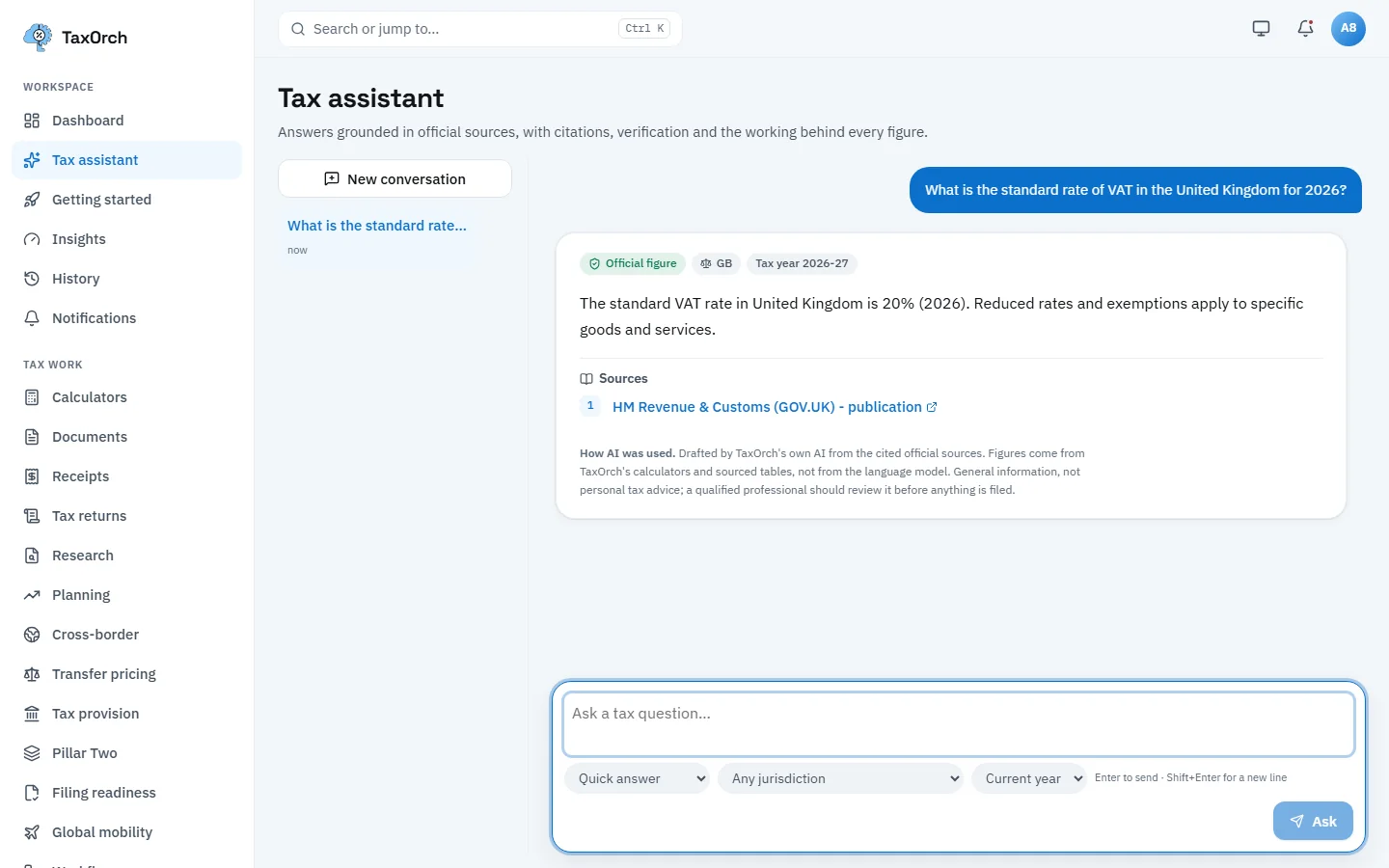This screenshot has height=868, width=1389.
Task: Open the History section
Action: pos(126,279)
